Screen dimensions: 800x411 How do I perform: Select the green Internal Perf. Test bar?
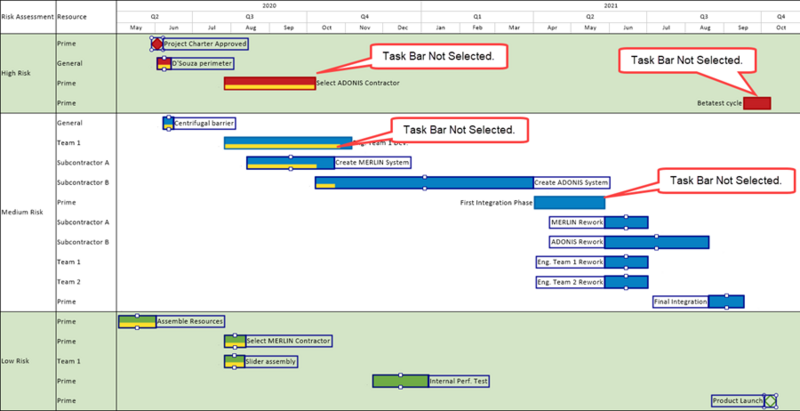click(x=401, y=381)
